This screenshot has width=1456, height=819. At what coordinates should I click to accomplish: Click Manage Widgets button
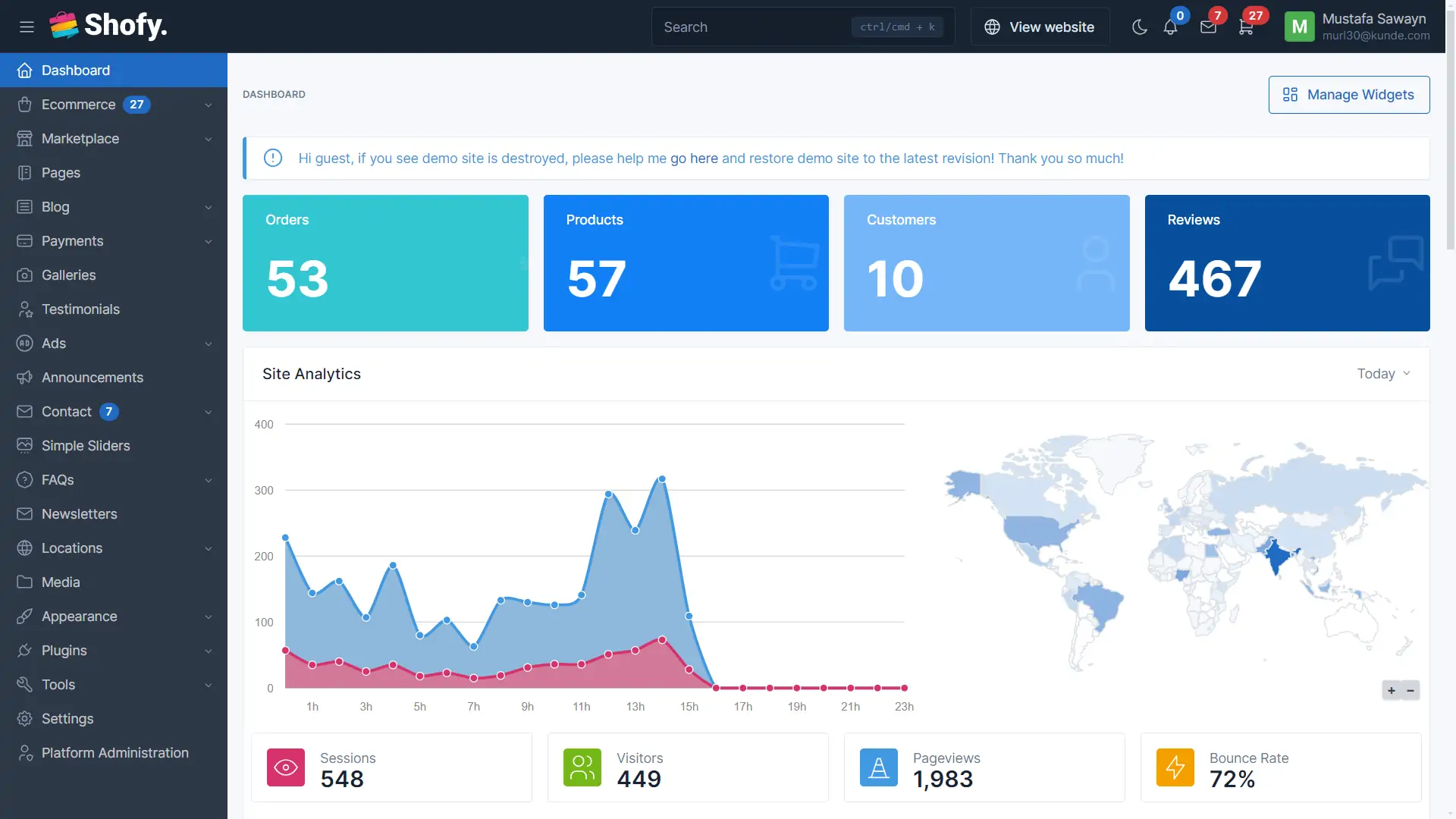[1348, 95]
